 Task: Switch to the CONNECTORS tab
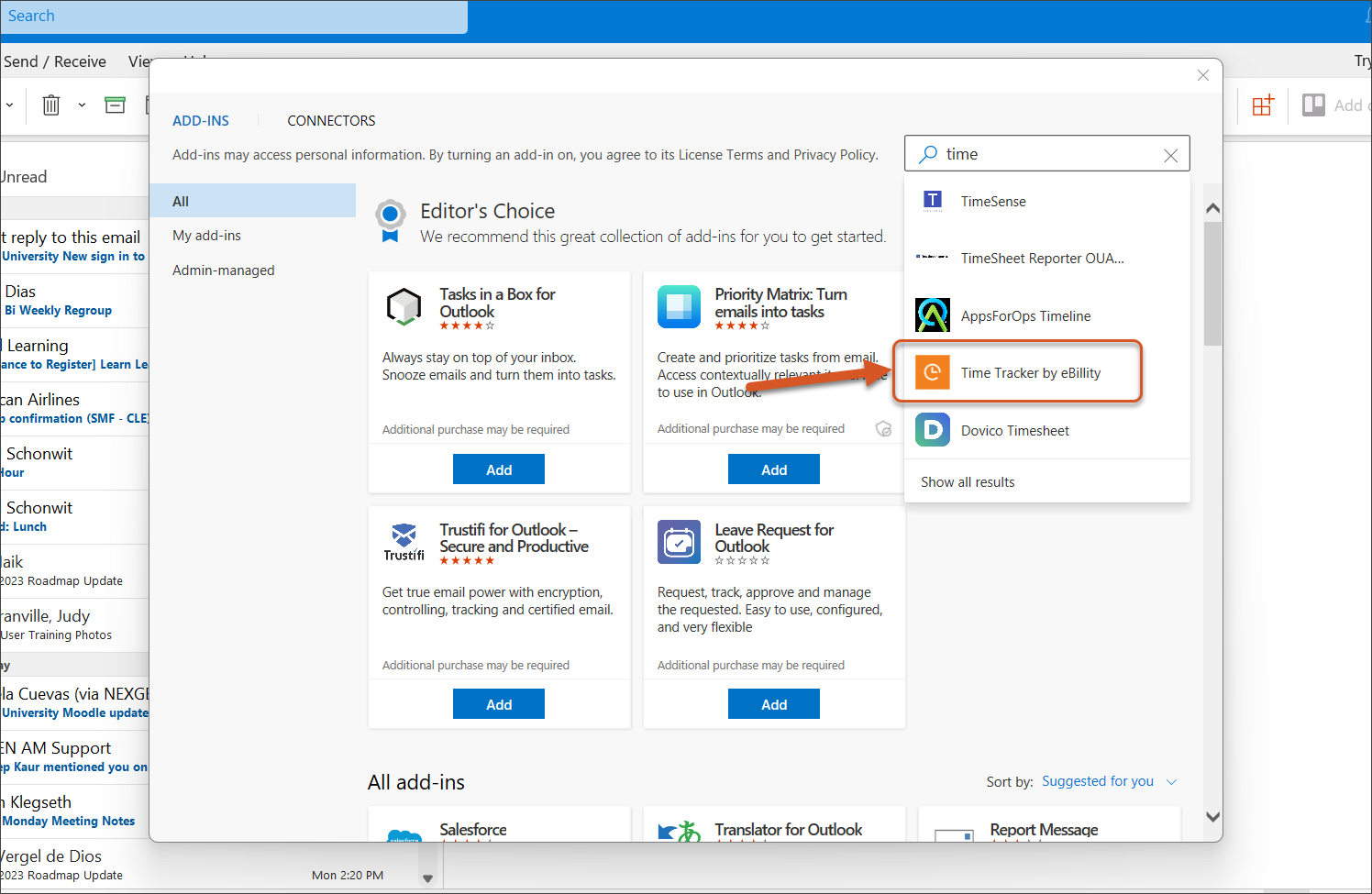pyautogui.click(x=331, y=120)
